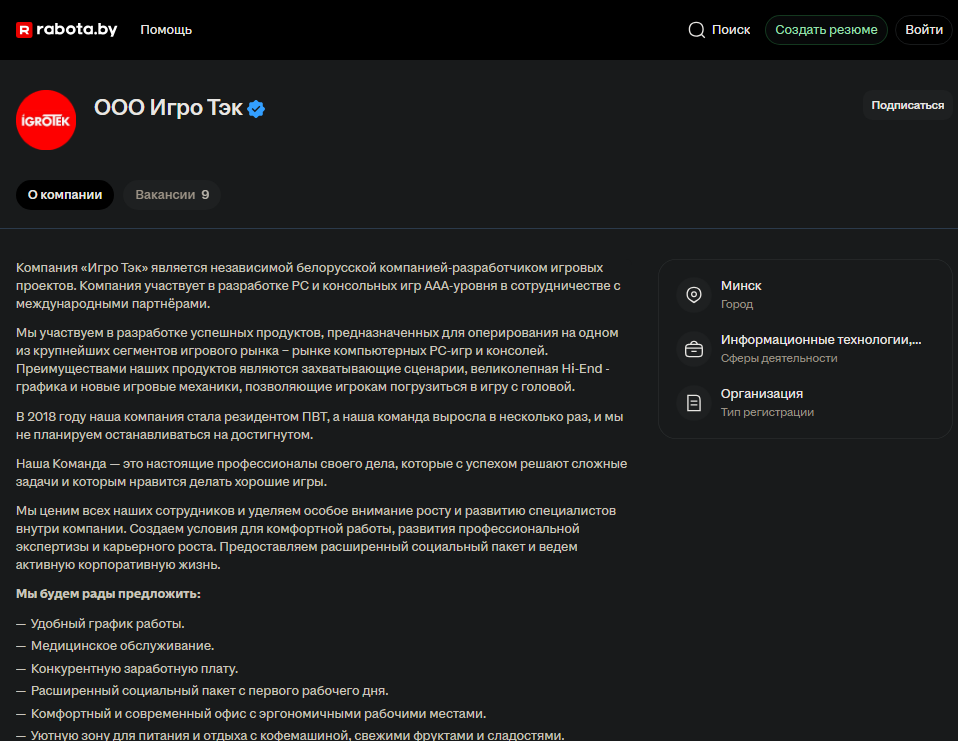Open Поиск in the header
The image size is (958, 741).
(731, 29)
